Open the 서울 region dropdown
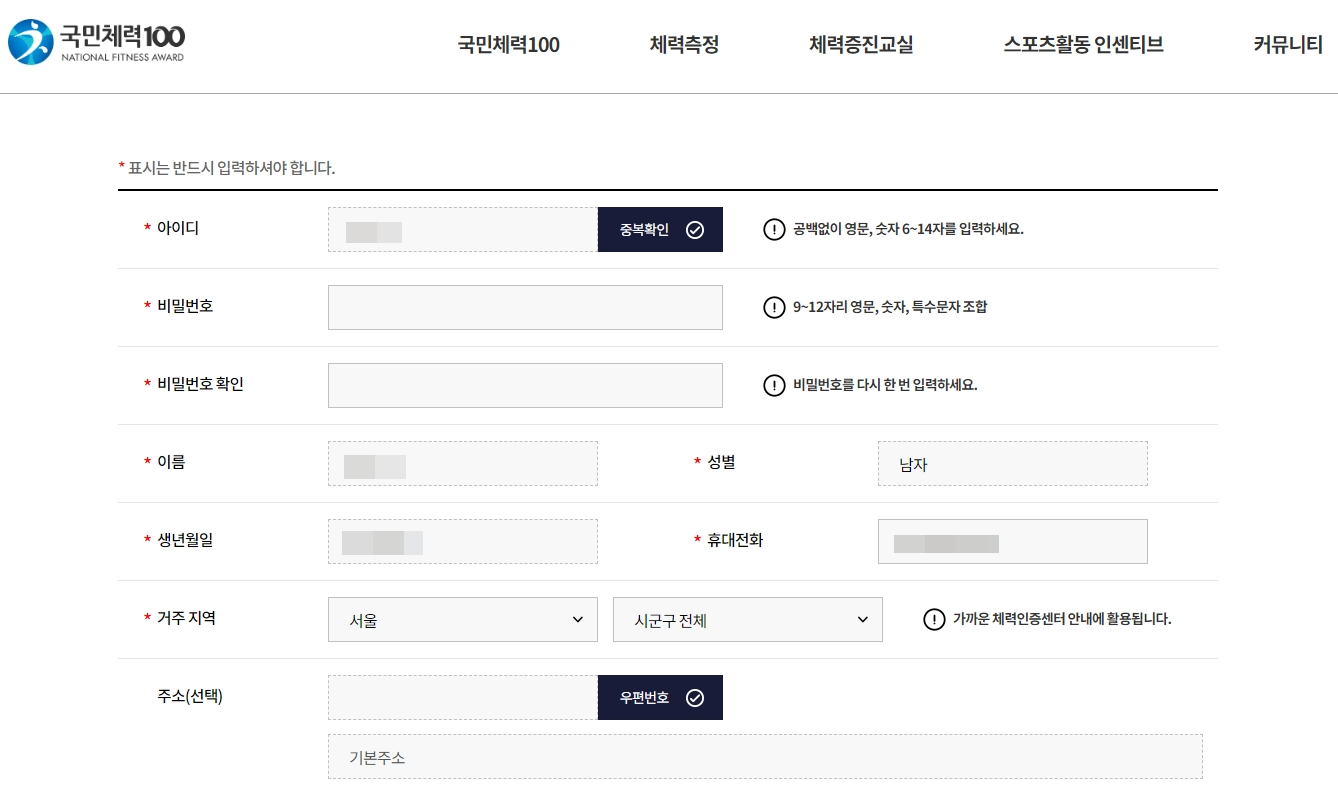 pos(462,619)
